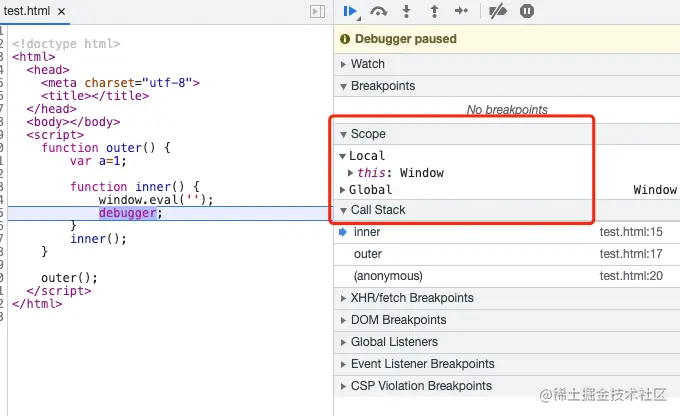
Task: Click the Debugger paused info icon
Action: pos(345,39)
